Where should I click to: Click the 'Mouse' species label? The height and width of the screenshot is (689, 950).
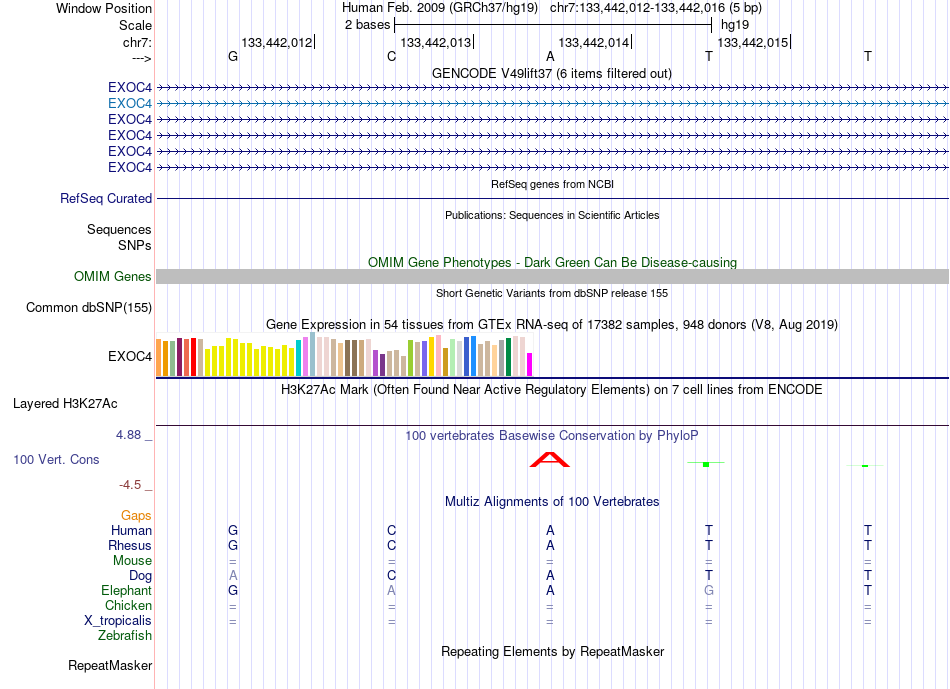click(132, 561)
